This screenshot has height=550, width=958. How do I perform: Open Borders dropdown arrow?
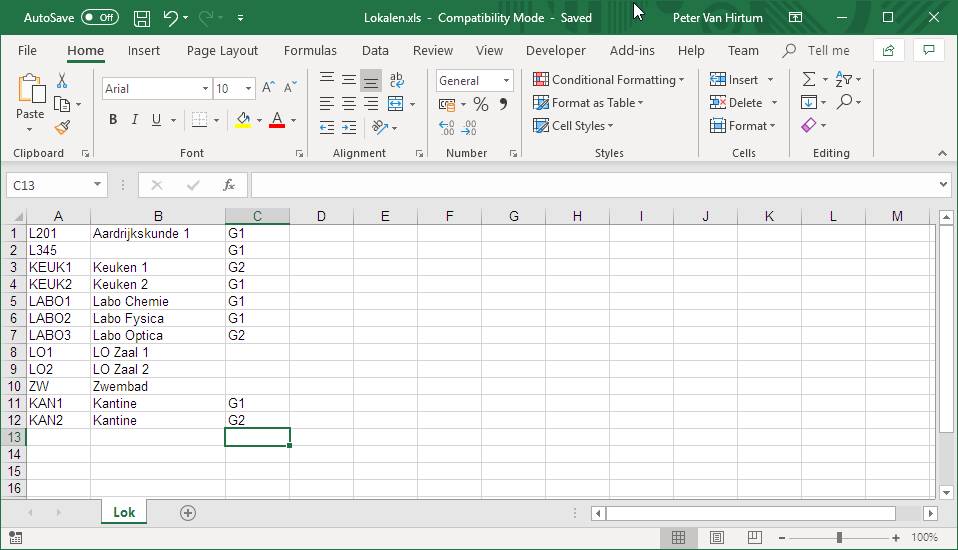(x=216, y=120)
